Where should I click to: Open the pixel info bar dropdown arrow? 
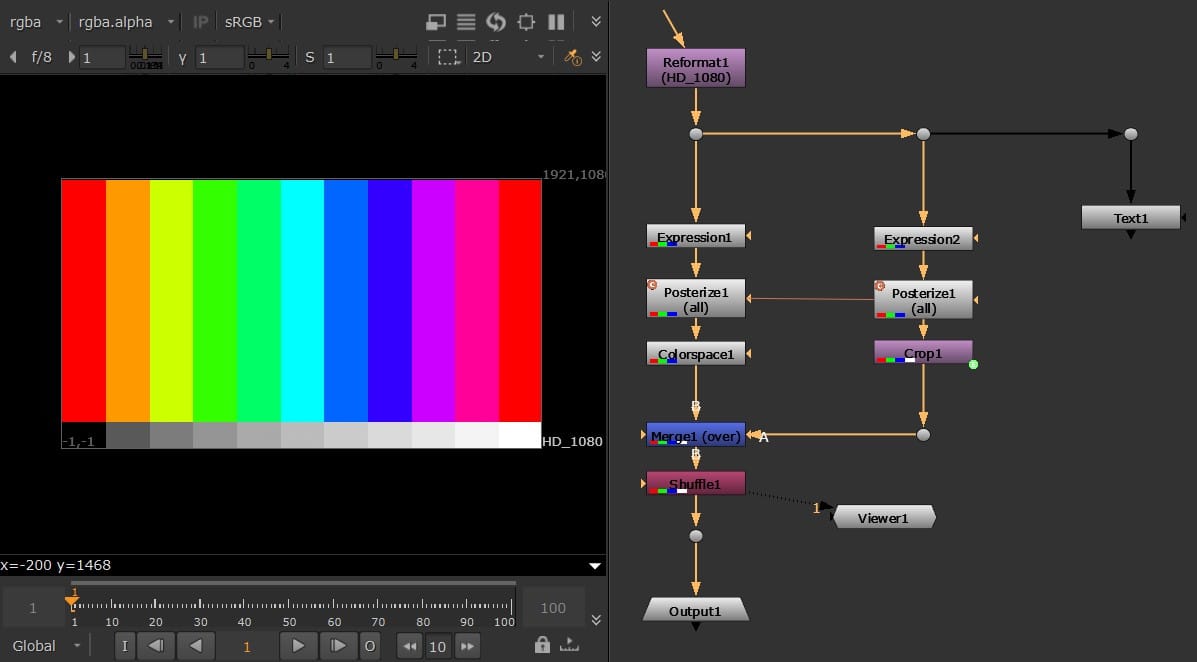click(595, 566)
